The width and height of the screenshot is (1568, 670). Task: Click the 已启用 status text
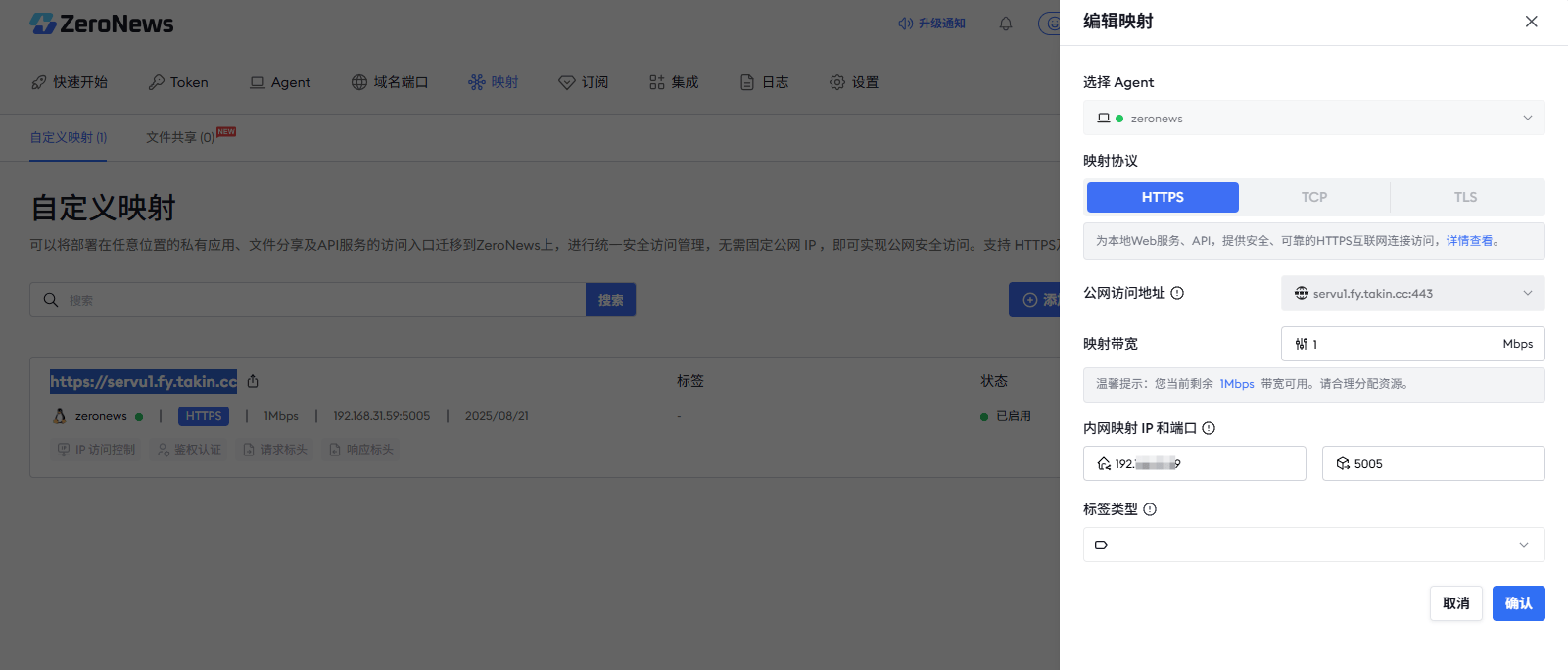pyautogui.click(x=1013, y=416)
